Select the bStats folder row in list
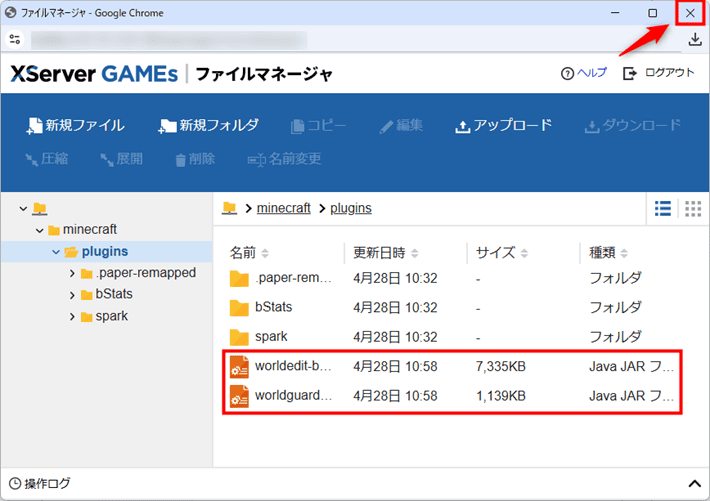 pyautogui.click(x=452, y=308)
